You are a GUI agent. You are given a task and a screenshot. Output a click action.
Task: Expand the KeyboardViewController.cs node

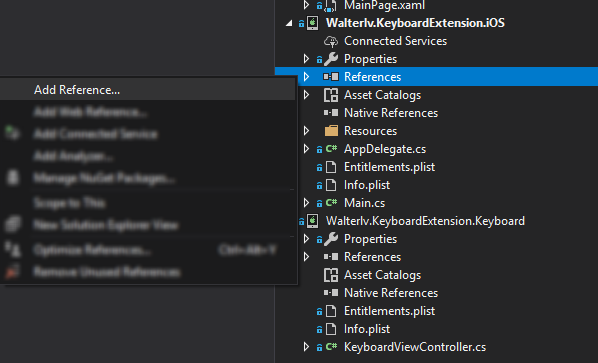(306, 347)
